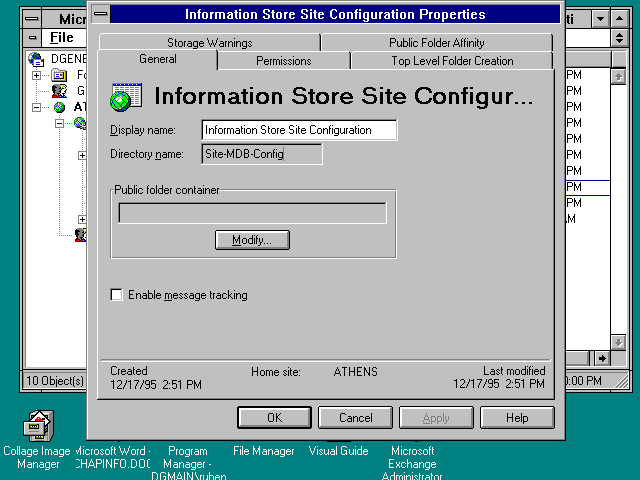Expand the folder node with plus box
The width and height of the screenshot is (640, 480).
pos(36,75)
